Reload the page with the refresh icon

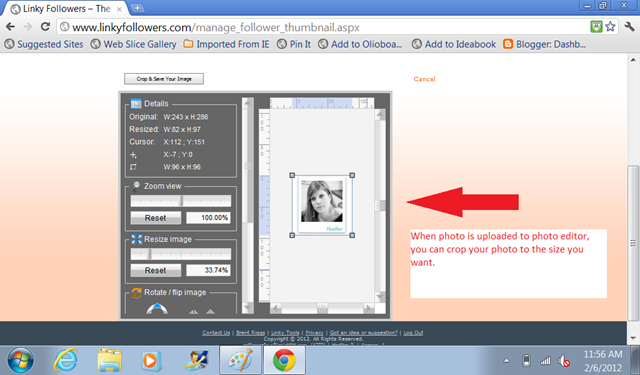[x=45, y=27]
